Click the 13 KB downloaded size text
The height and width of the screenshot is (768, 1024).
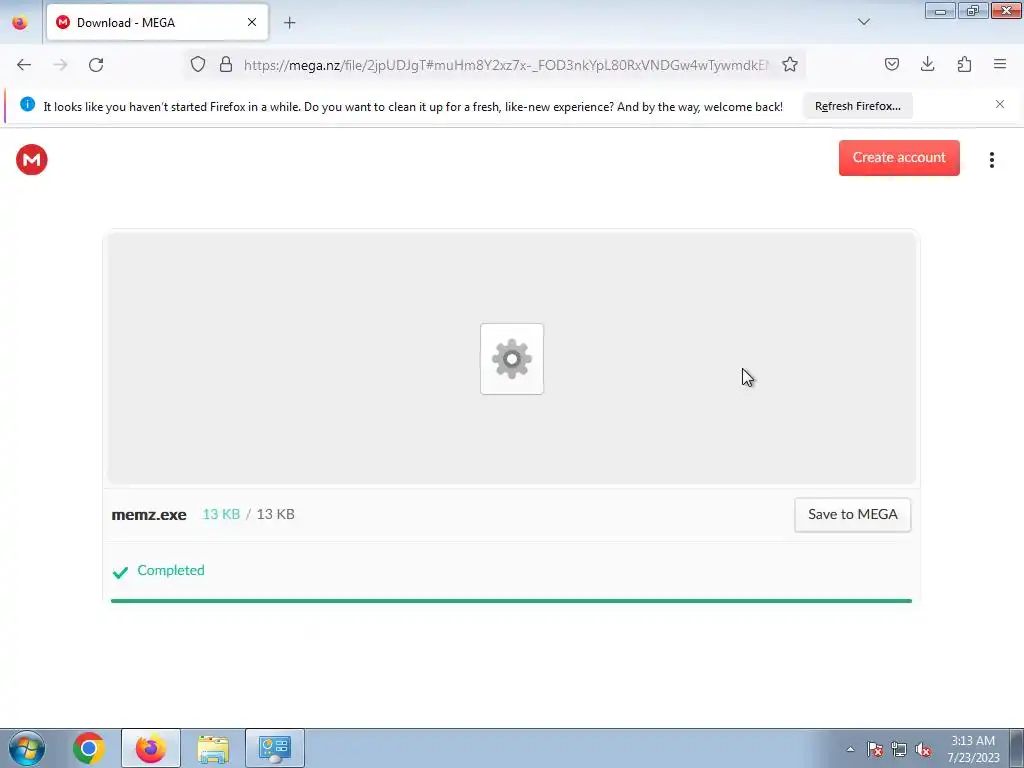(221, 514)
